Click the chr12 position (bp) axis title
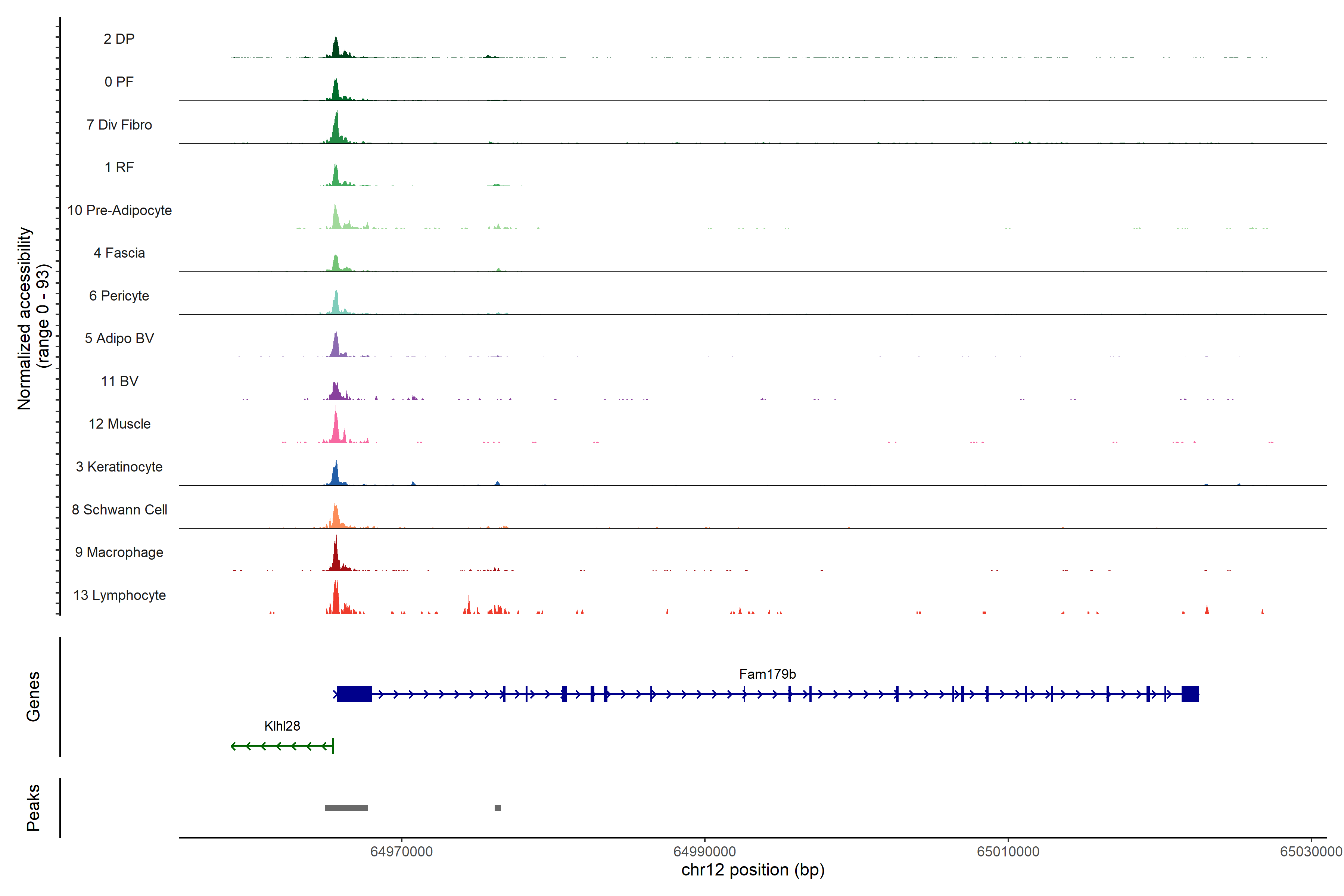 tap(753, 870)
